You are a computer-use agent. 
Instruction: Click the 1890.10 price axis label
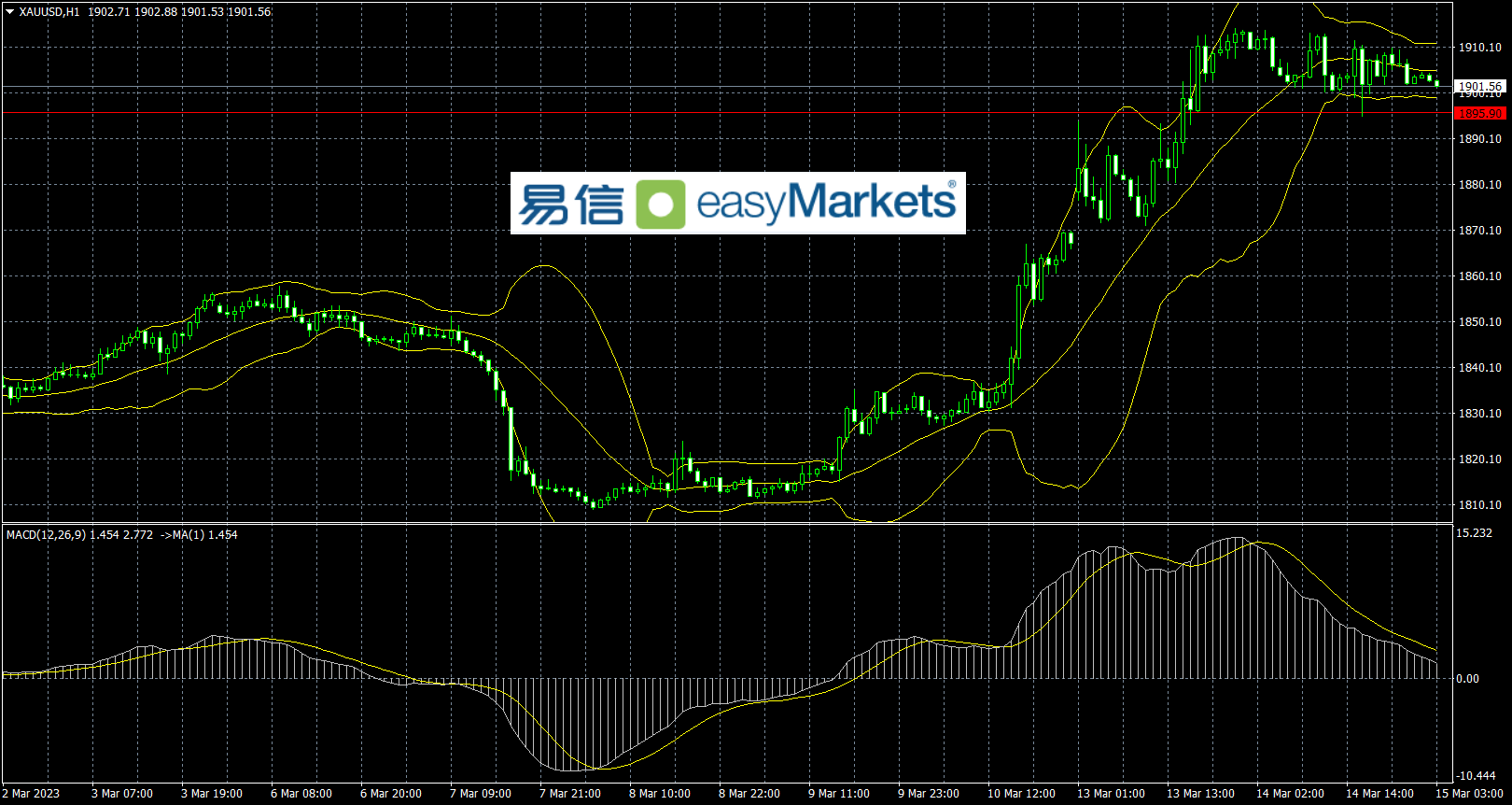[x=1480, y=139]
